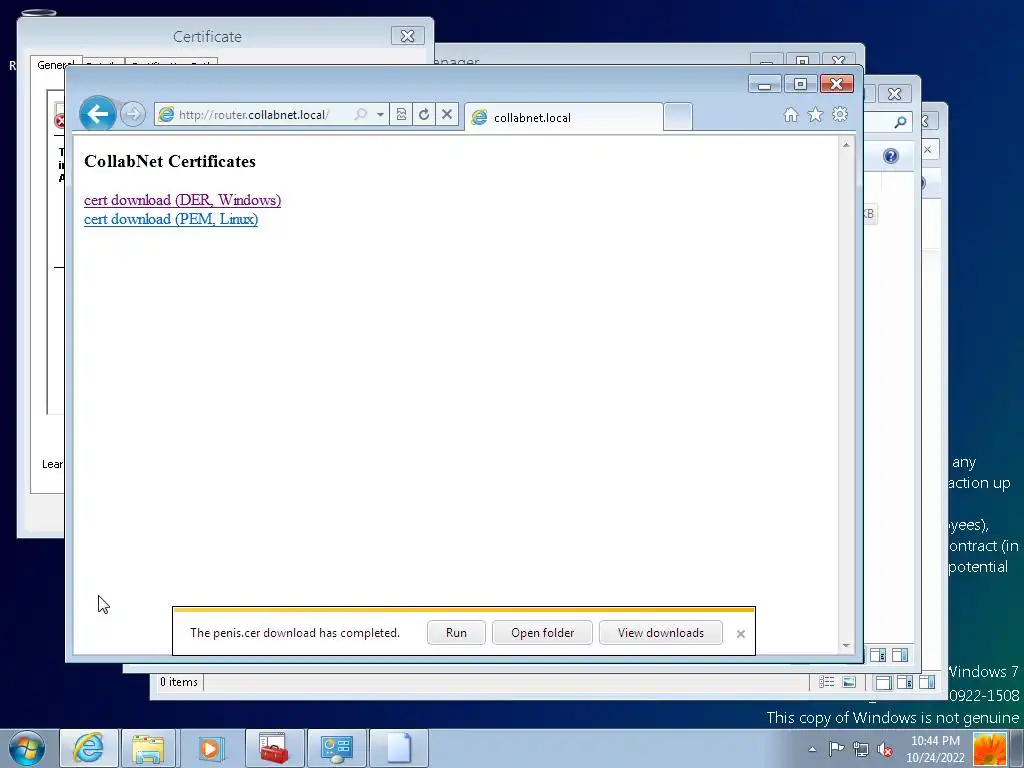The height and width of the screenshot is (768, 1024).
Task: Show hidden tray icons arrow
Action: [x=812, y=749]
